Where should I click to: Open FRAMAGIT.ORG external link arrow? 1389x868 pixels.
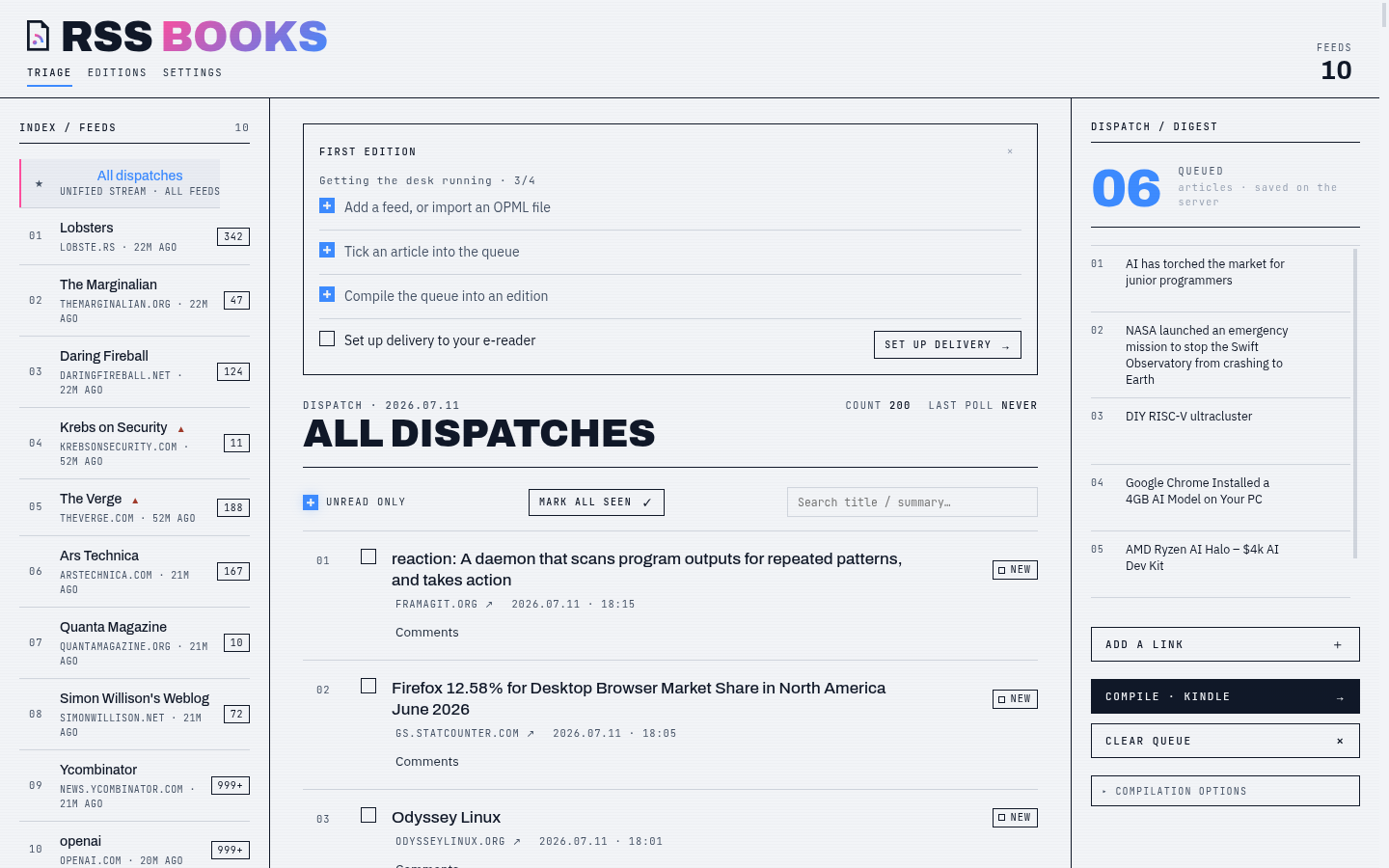click(489, 605)
